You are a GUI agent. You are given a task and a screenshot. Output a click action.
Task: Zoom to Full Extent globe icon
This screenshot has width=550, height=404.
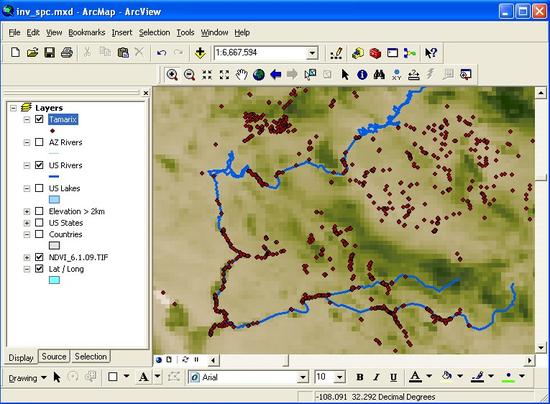point(259,75)
